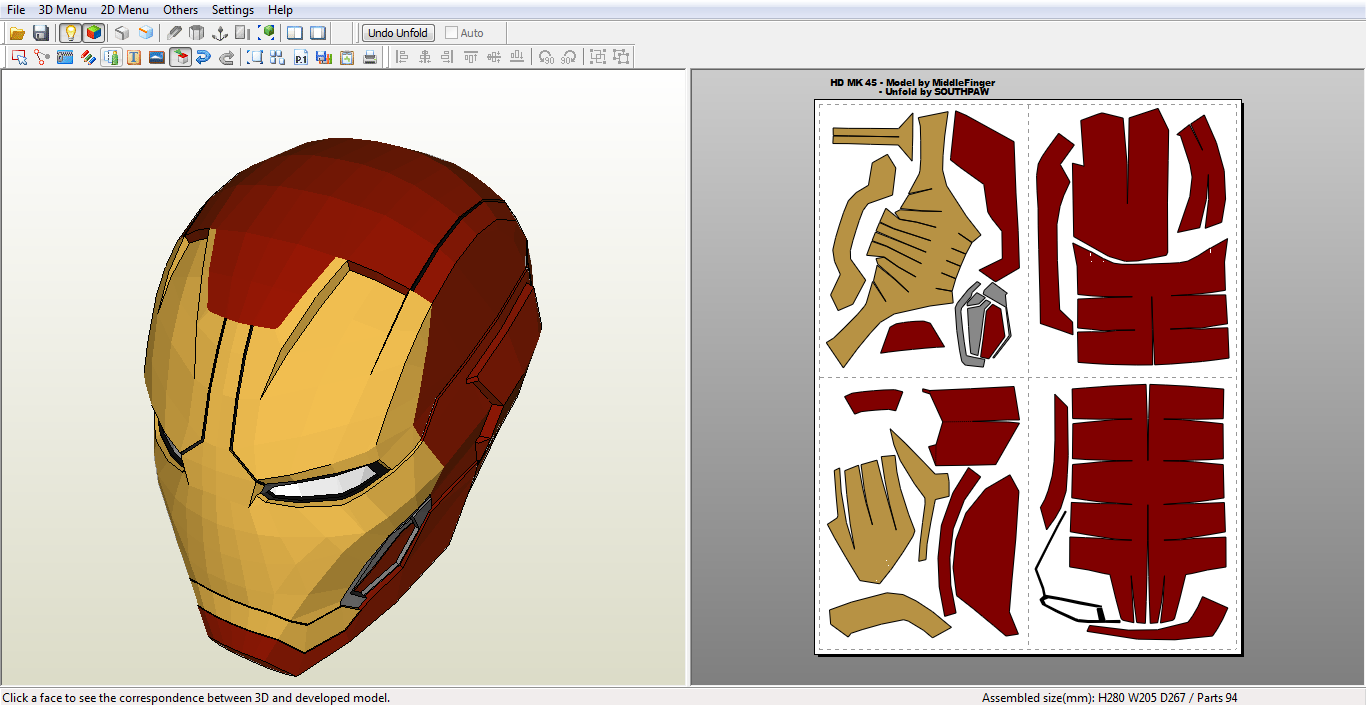Click the light blue translucent cube icon

point(146,33)
